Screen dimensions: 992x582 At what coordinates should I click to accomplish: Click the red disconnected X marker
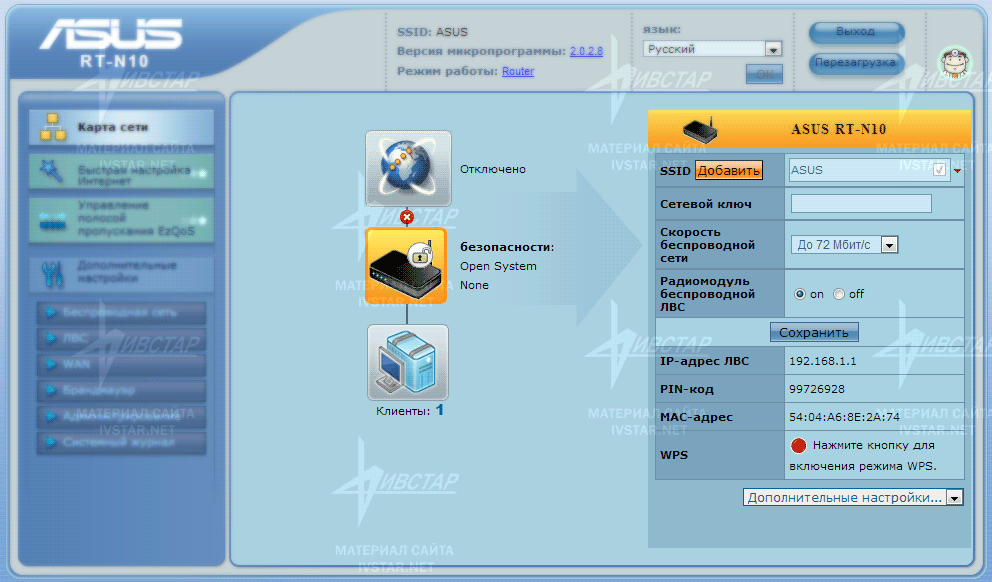tap(407, 217)
